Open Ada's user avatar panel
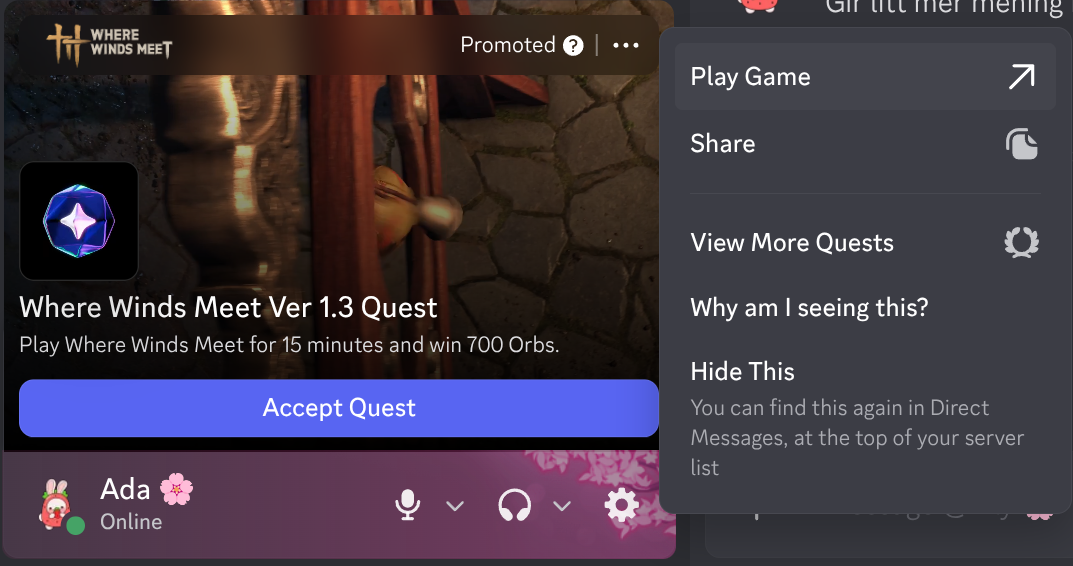This screenshot has height=566, width=1073. pos(58,505)
